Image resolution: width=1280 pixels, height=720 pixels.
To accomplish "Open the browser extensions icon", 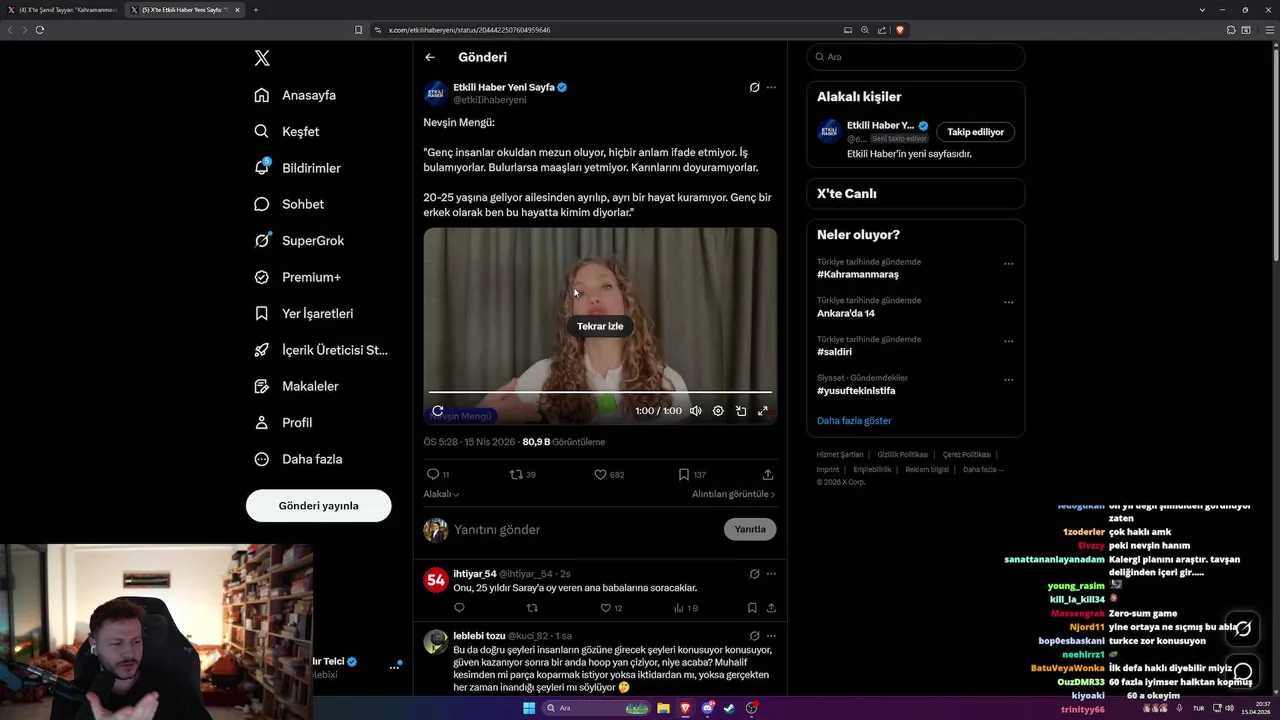I will pos(1231,30).
